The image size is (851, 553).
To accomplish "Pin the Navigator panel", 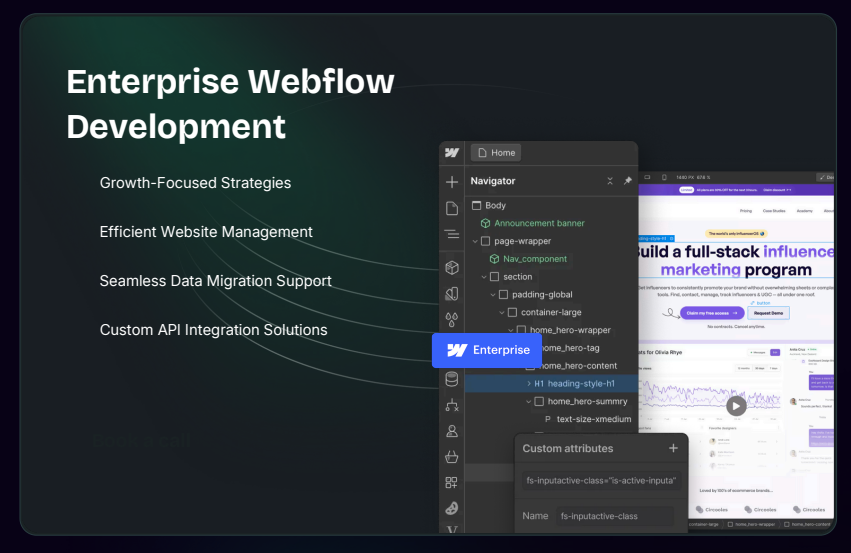I will tap(628, 181).
